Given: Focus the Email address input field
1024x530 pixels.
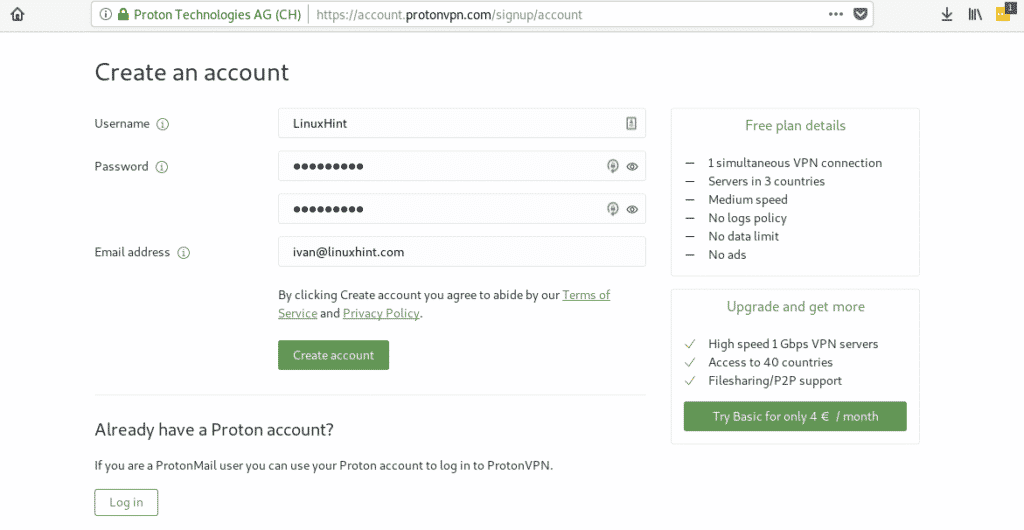Looking at the screenshot, I should [462, 252].
